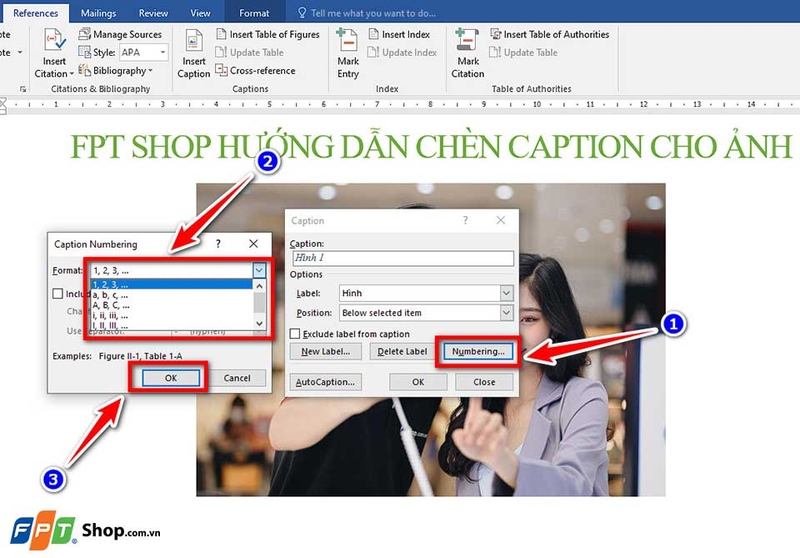Toggle Exclude label from caption checkbox
This screenshot has width=800, height=558.
[295, 334]
